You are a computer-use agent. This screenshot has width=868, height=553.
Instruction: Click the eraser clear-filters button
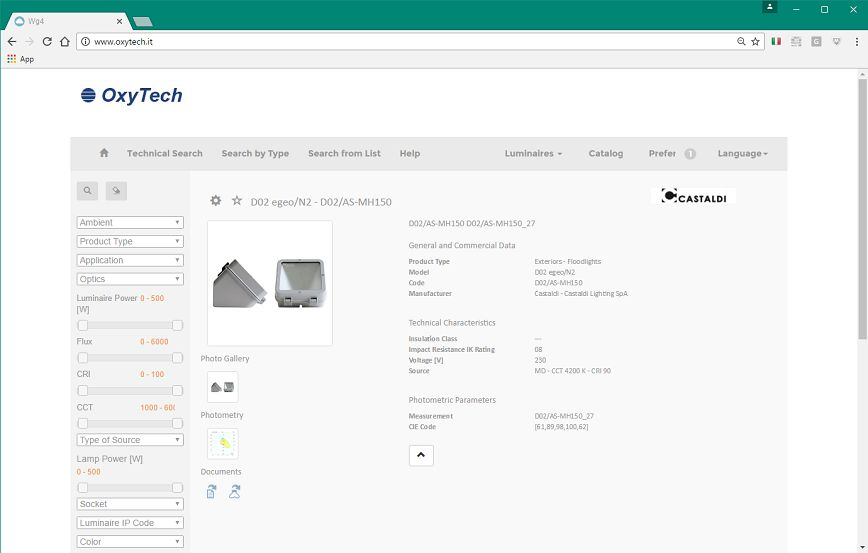coord(116,190)
